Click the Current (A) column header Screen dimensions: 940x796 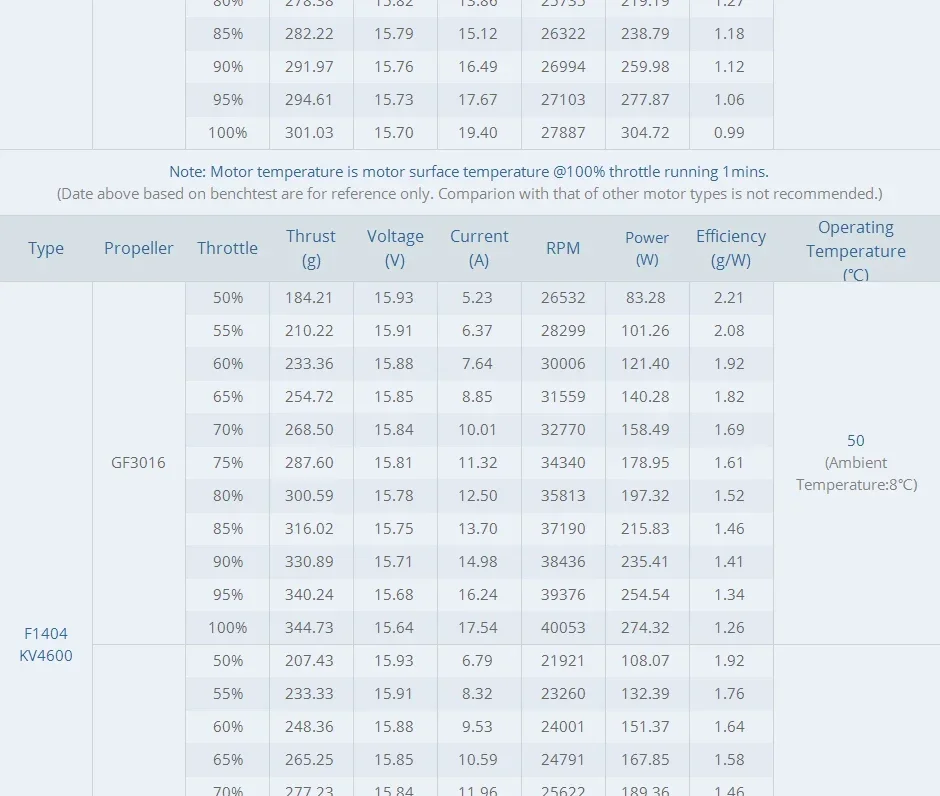(479, 248)
